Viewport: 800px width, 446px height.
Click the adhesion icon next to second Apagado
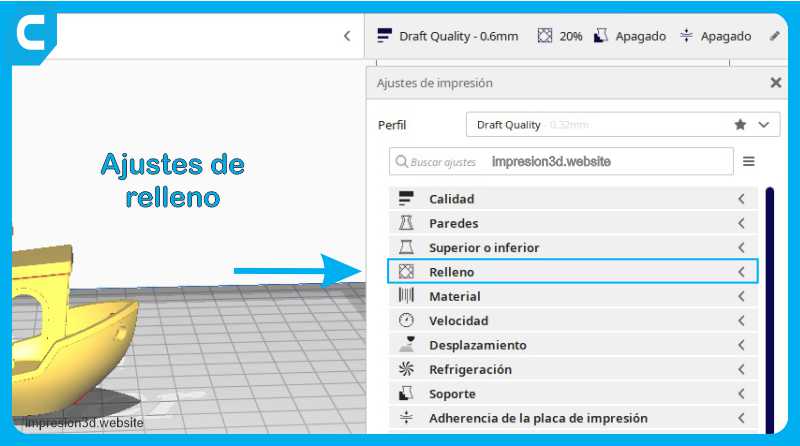(x=686, y=36)
